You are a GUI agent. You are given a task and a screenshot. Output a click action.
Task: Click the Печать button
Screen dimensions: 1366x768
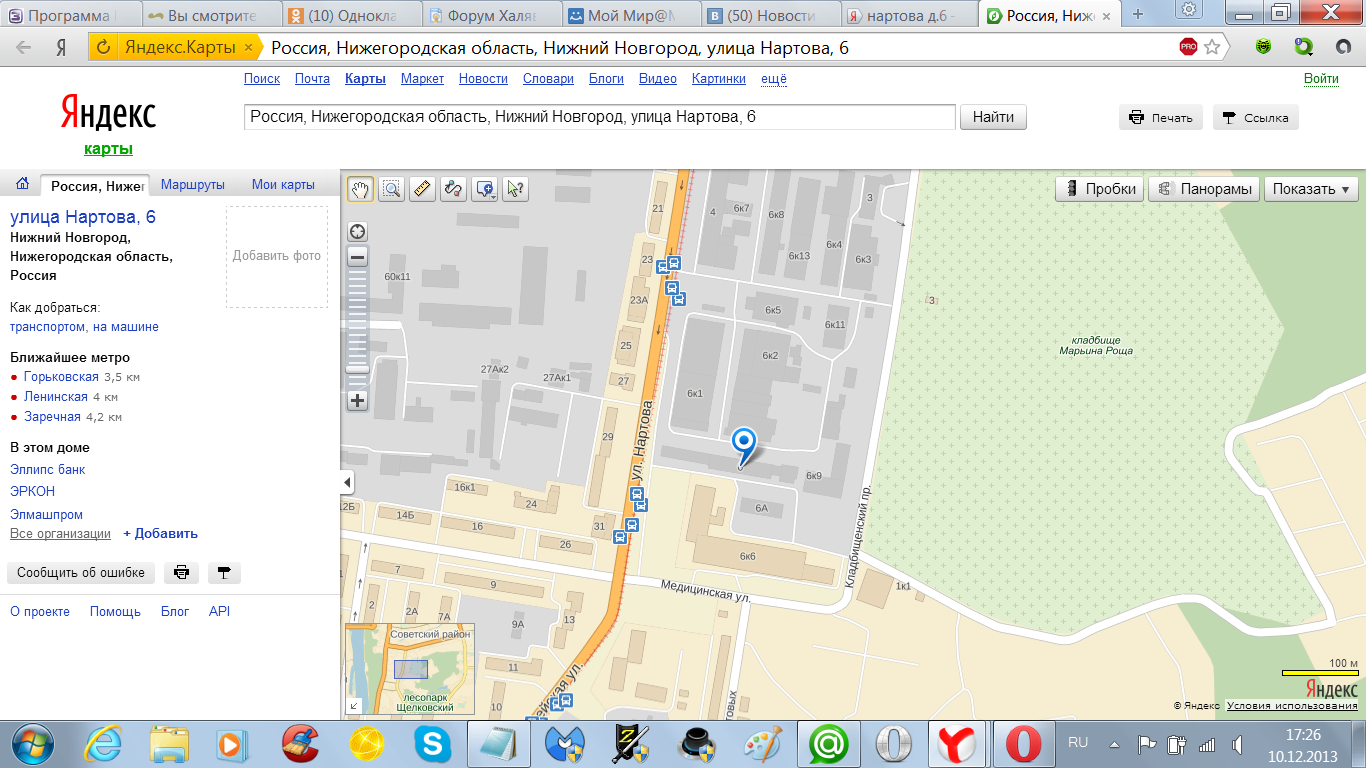pos(1161,117)
